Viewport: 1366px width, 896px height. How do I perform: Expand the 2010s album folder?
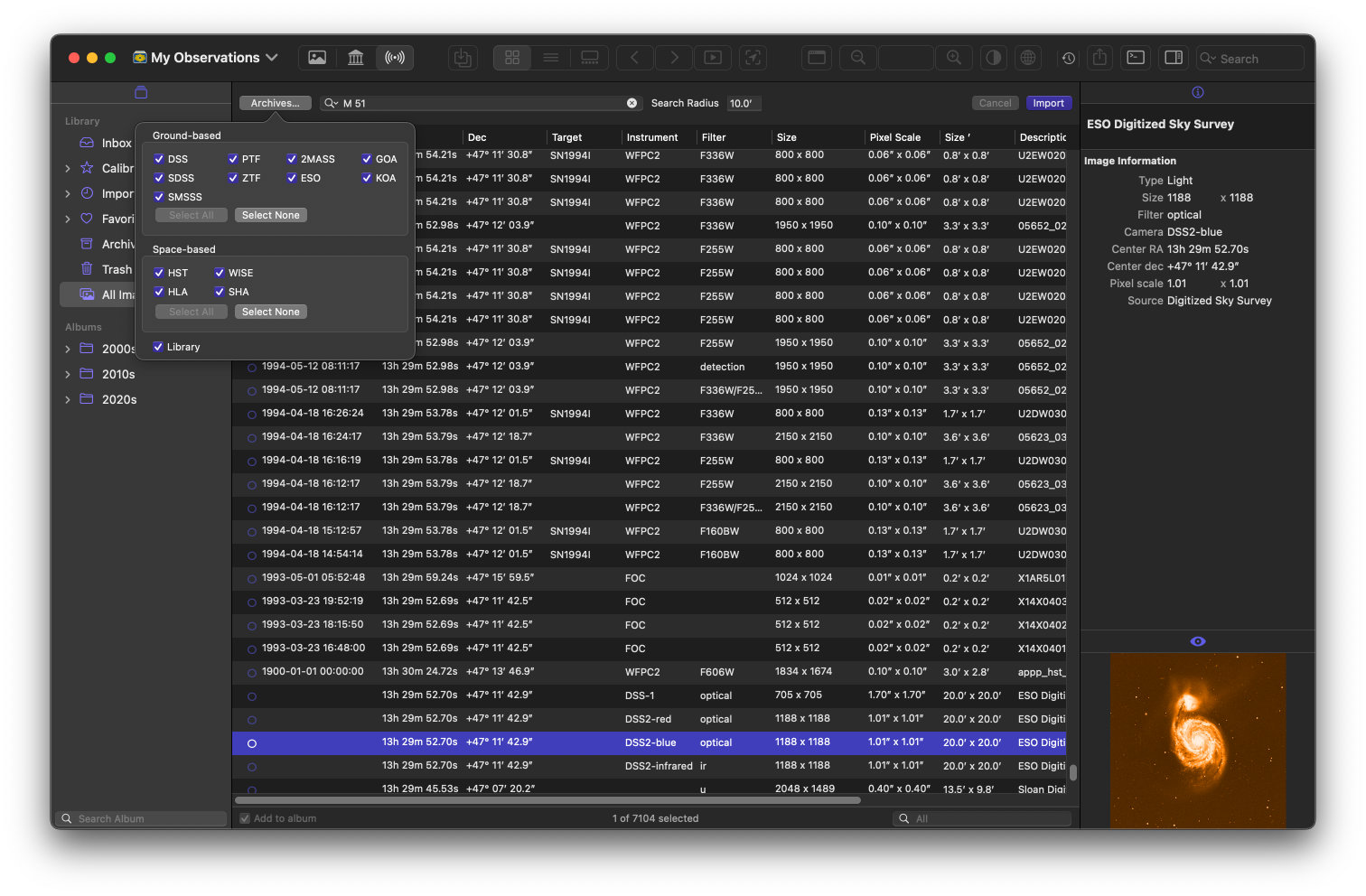click(x=68, y=374)
